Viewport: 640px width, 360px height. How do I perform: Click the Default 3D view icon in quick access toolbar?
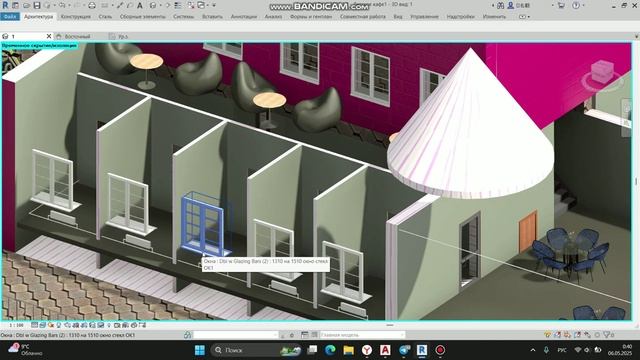click(x=153, y=5)
